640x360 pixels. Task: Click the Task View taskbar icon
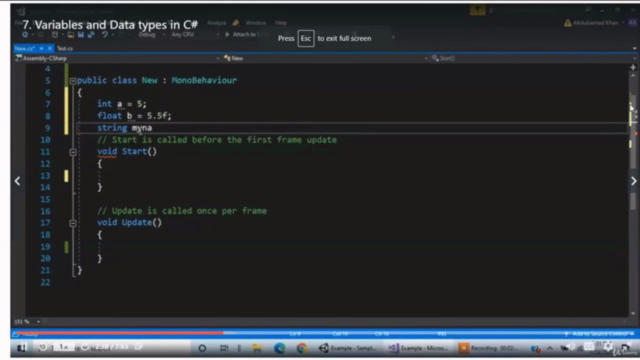[224, 348]
